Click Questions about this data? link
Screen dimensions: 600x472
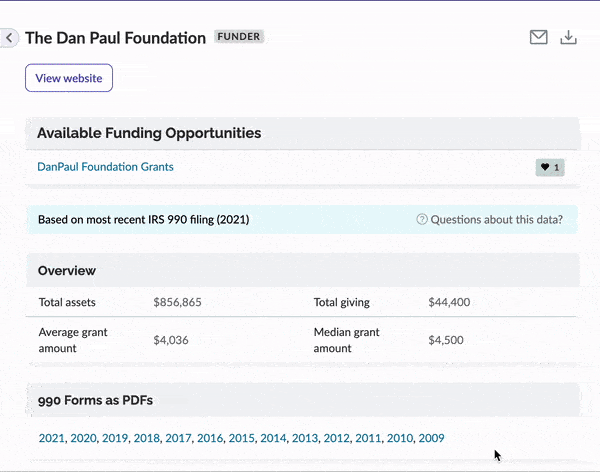[x=496, y=219]
